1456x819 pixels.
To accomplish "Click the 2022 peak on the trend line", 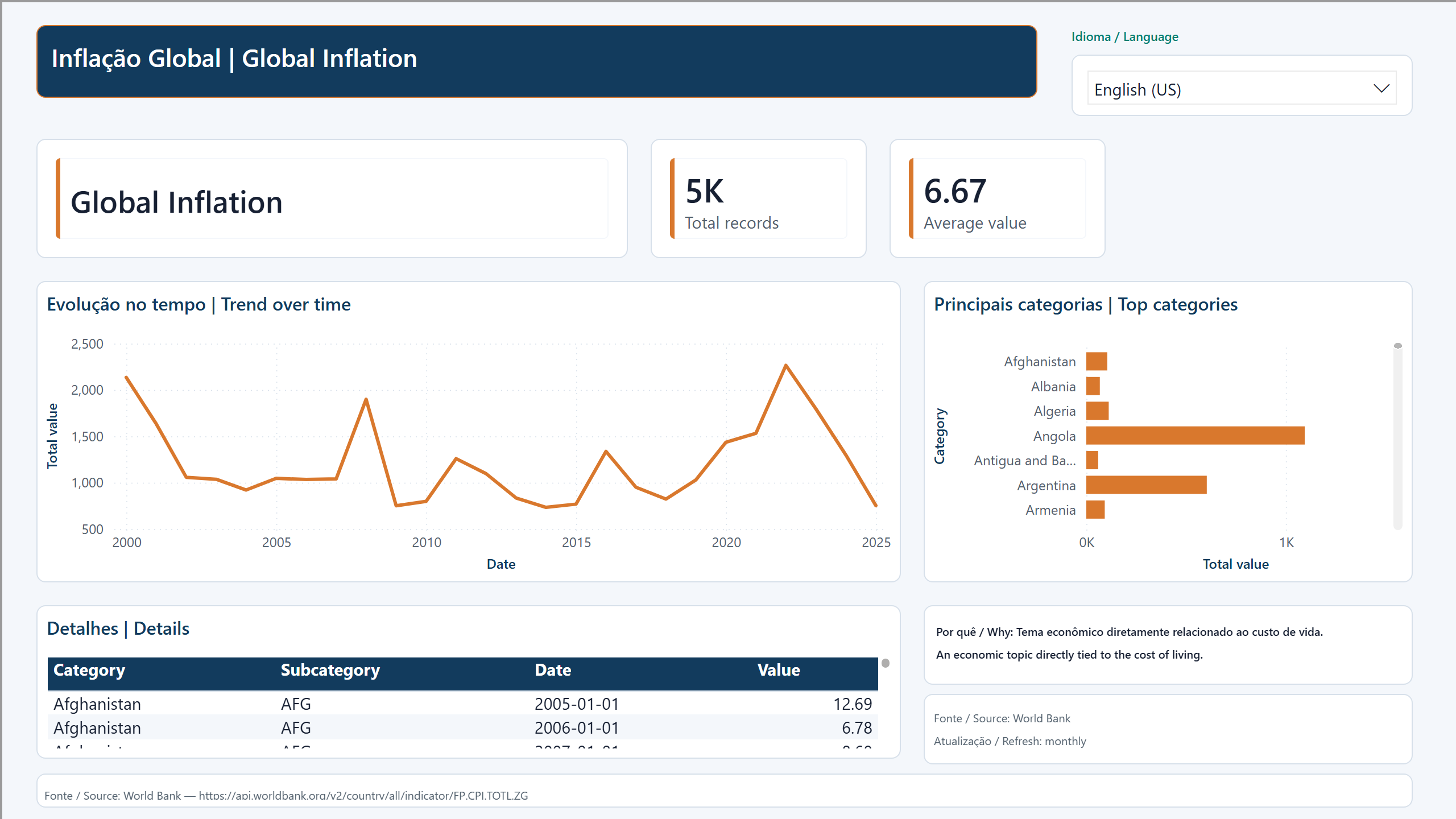I will [x=786, y=365].
